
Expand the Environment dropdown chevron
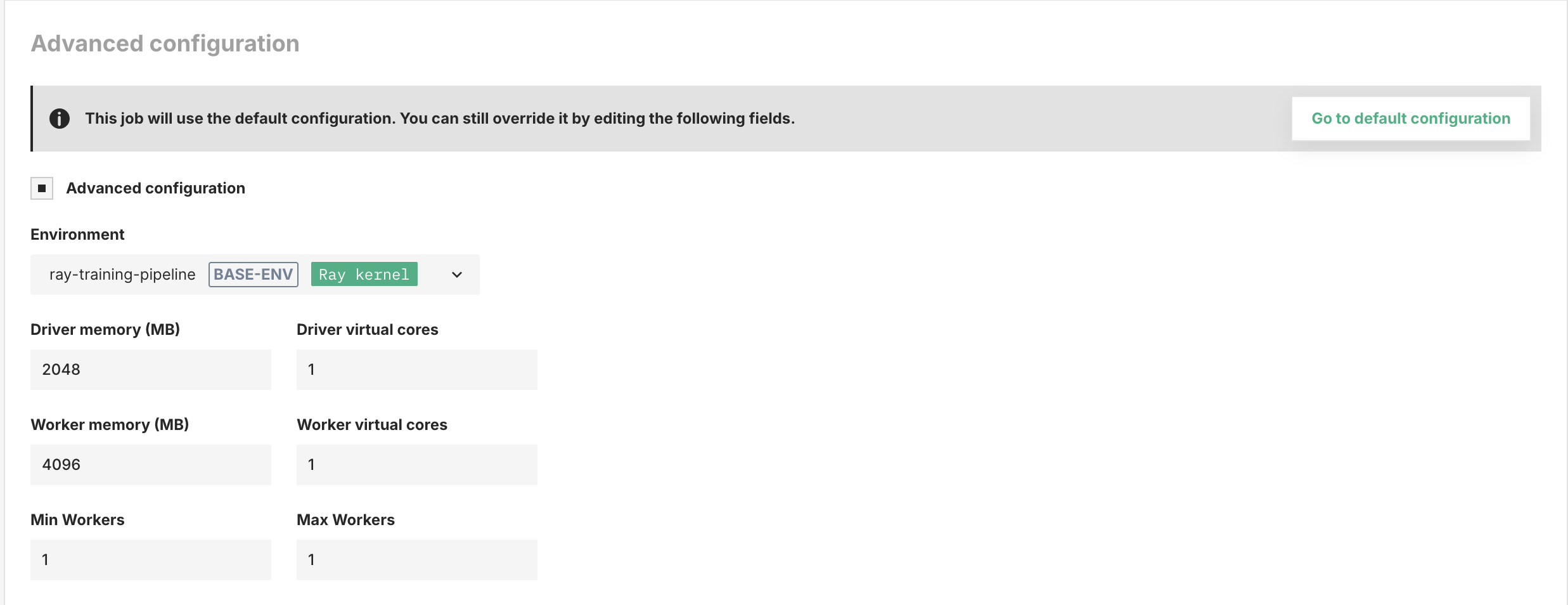pyautogui.click(x=457, y=275)
